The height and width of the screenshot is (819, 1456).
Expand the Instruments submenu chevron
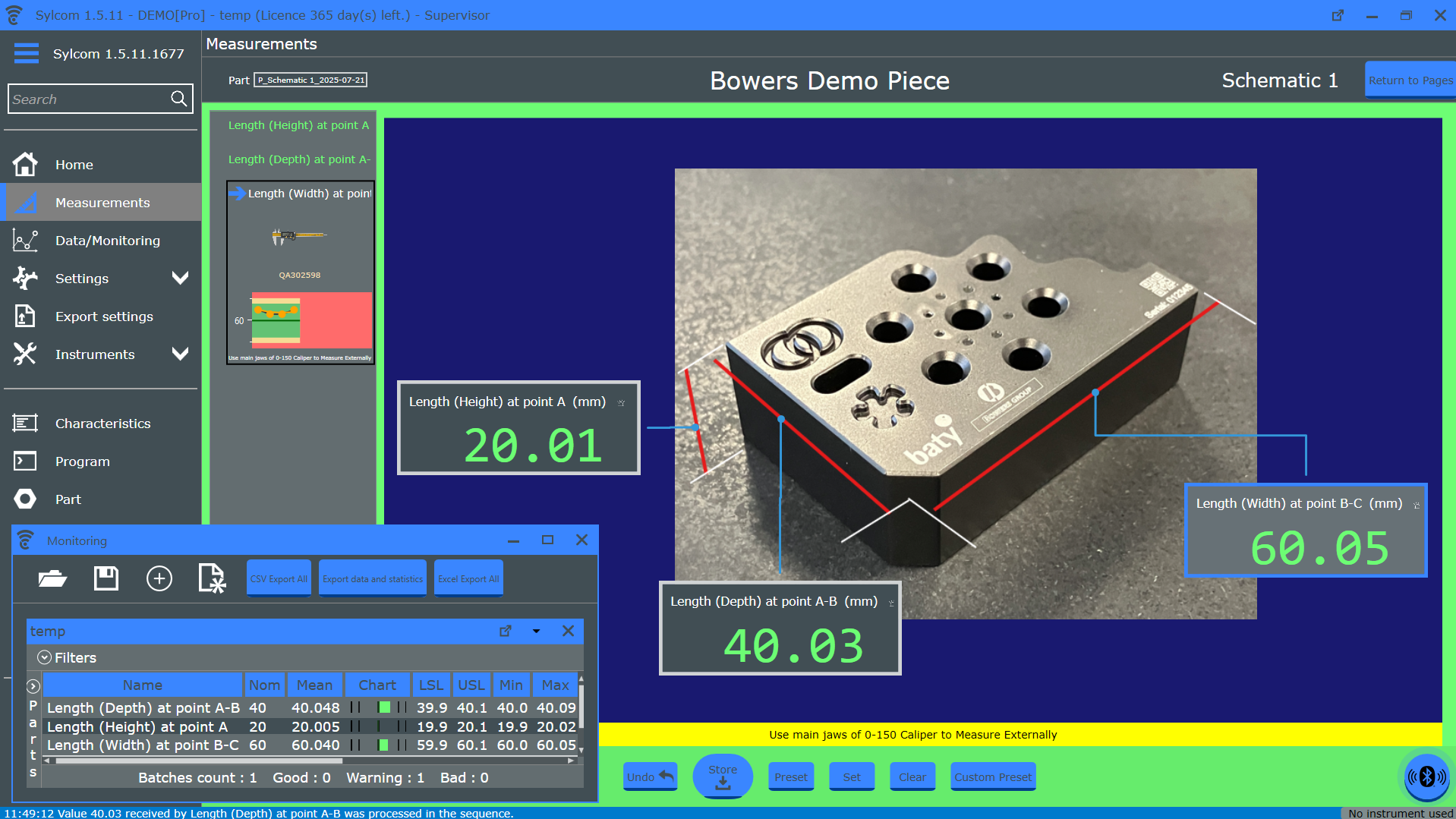(x=180, y=354)
